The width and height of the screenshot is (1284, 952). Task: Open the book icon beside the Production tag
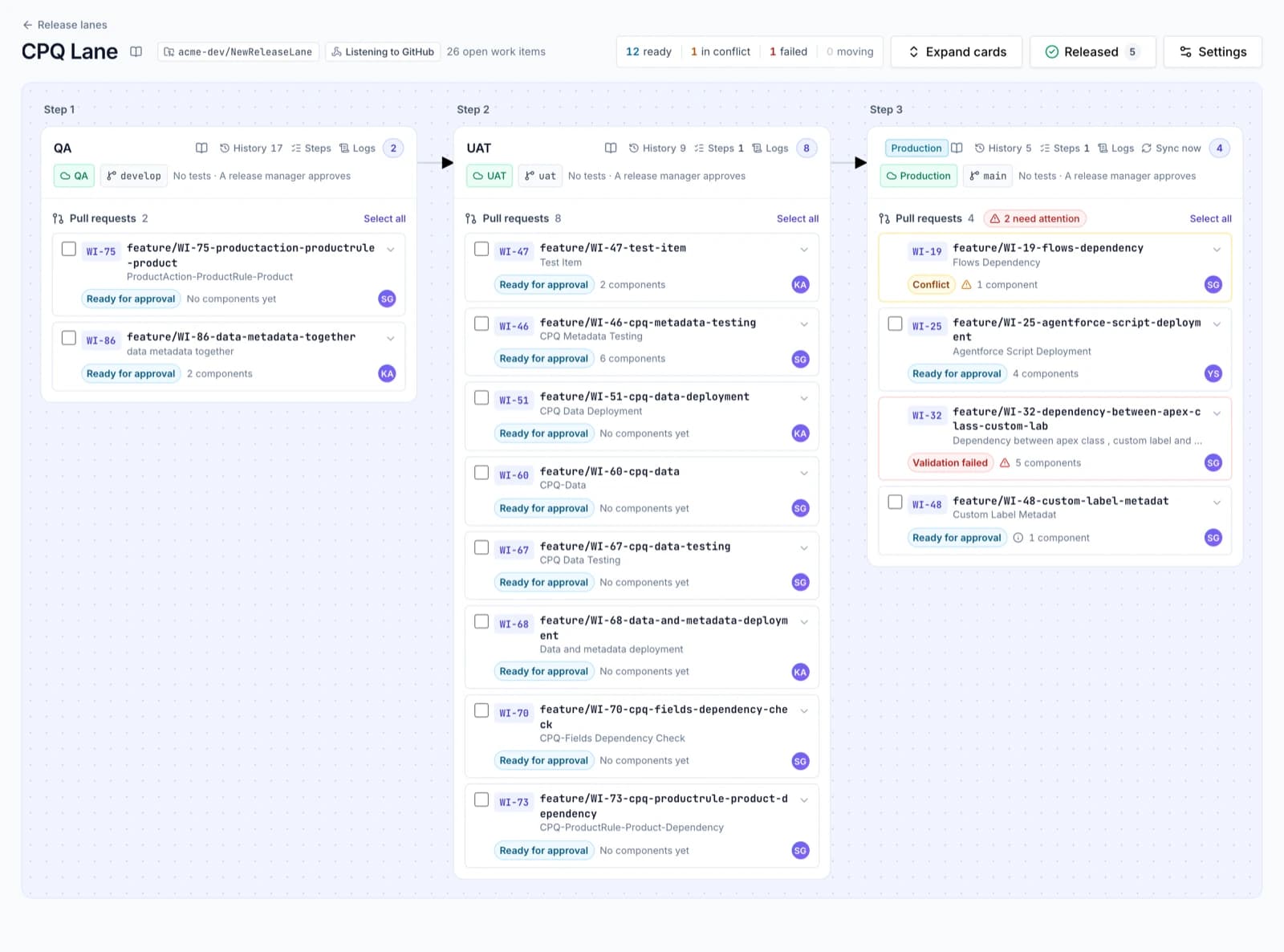957,148
